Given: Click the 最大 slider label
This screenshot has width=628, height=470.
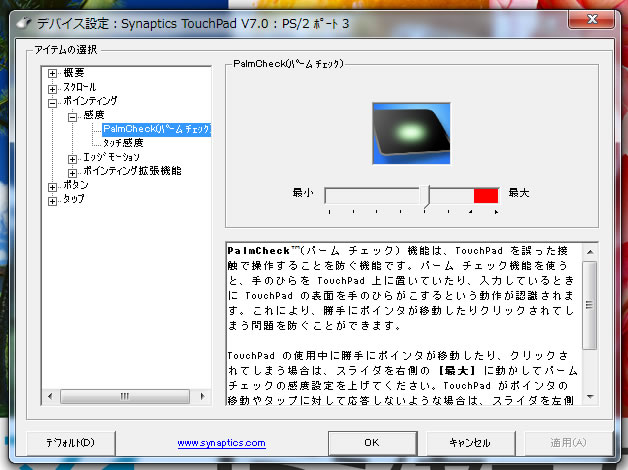Looking at the screenshot, I should (519, 193).
